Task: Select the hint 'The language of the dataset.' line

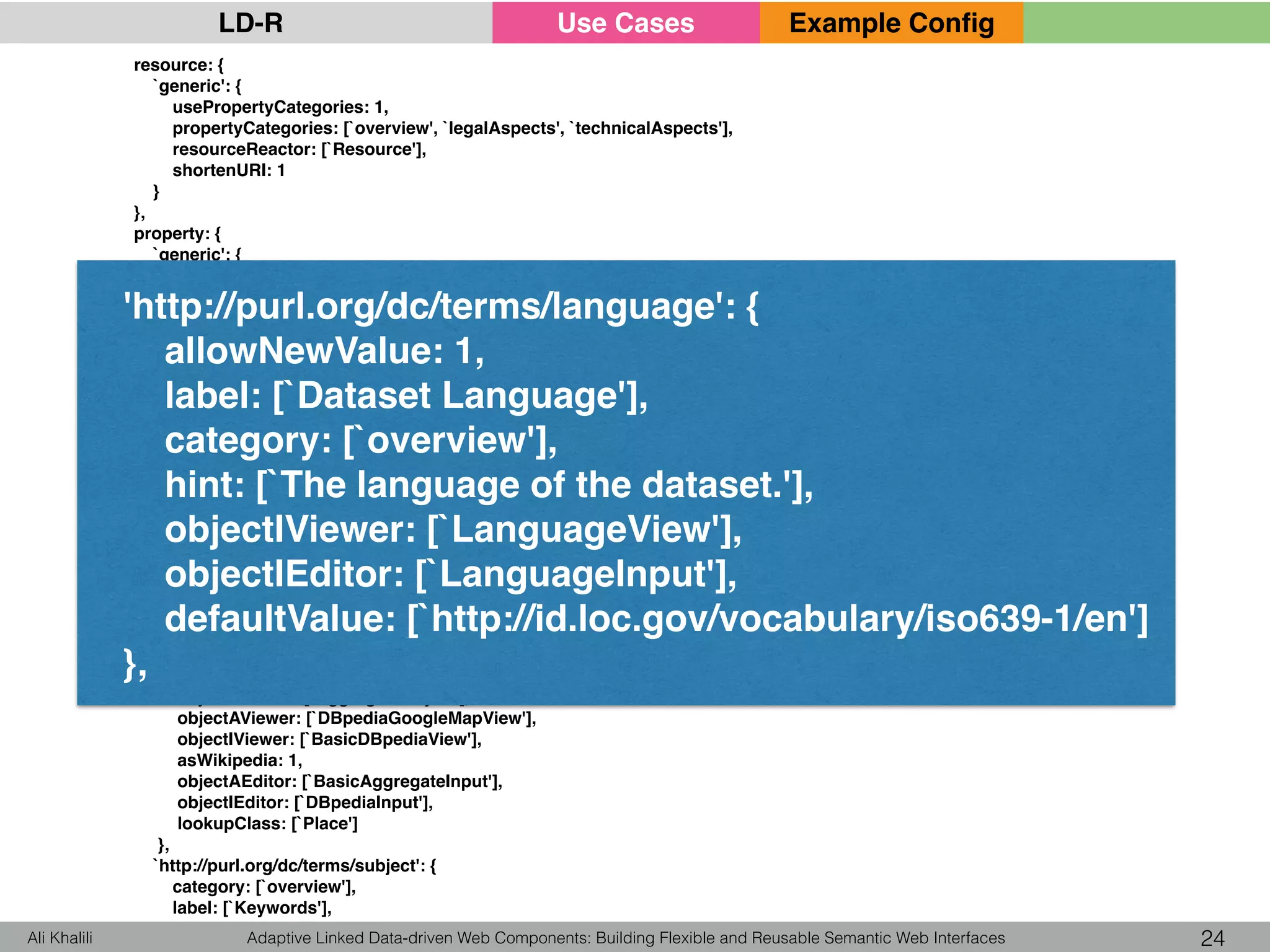Action: tap(489, 485)
